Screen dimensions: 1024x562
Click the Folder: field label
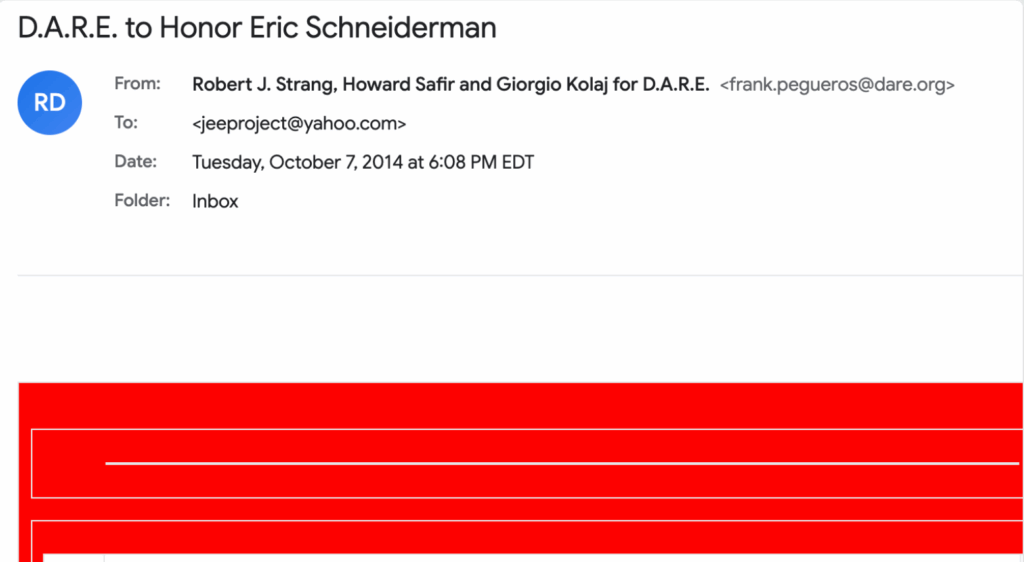(141, 200)
